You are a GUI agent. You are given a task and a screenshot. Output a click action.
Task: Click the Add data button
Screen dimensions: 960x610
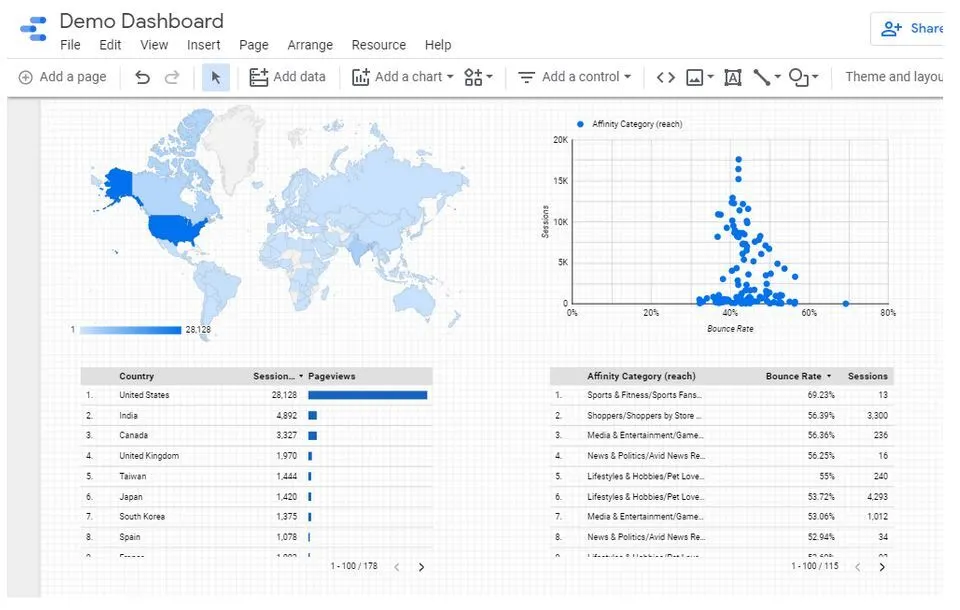[287, 77]
